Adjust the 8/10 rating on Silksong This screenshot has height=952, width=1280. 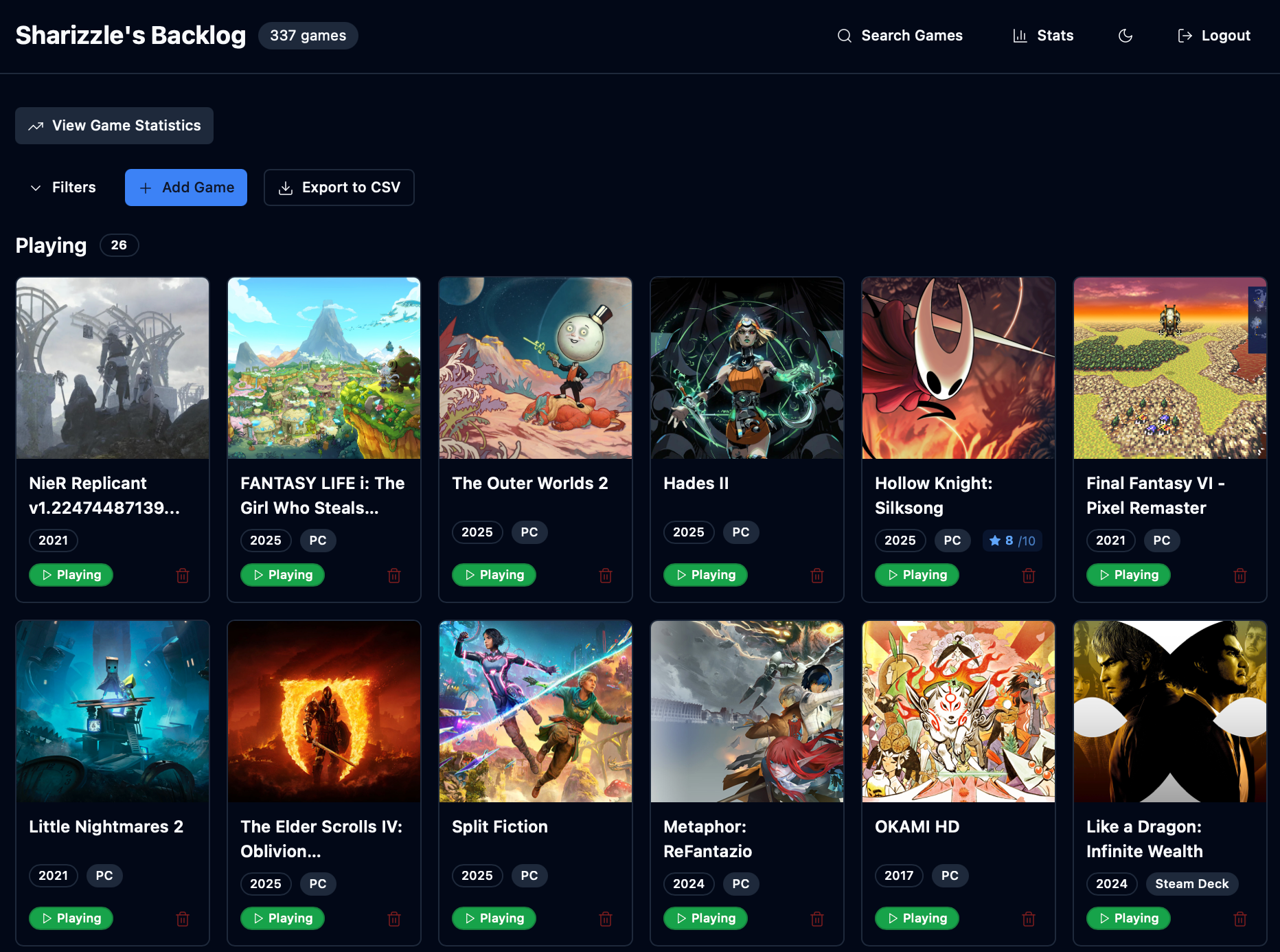point(1012,541)
